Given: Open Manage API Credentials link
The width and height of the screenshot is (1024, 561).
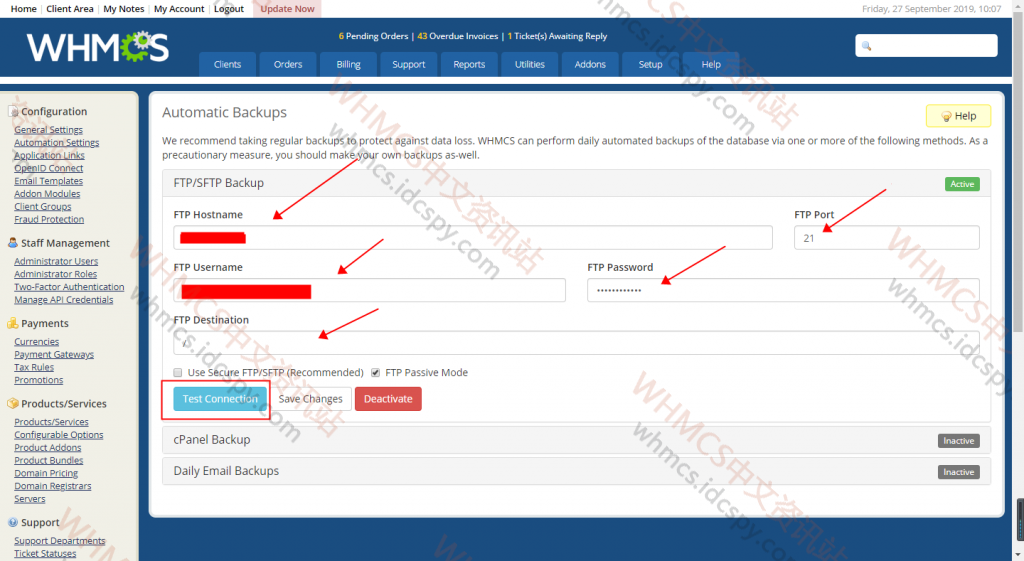Looking at the screenshot, I should 63,300.
